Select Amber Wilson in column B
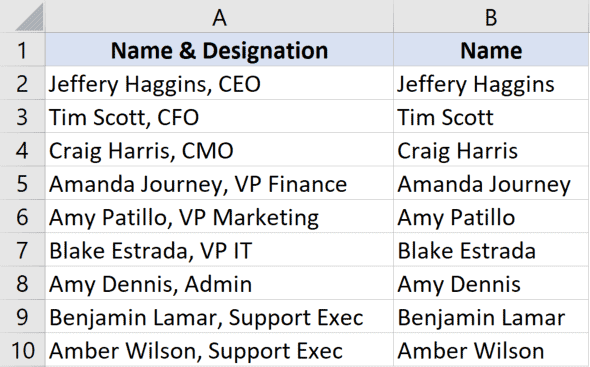 [x=491, y=350]
